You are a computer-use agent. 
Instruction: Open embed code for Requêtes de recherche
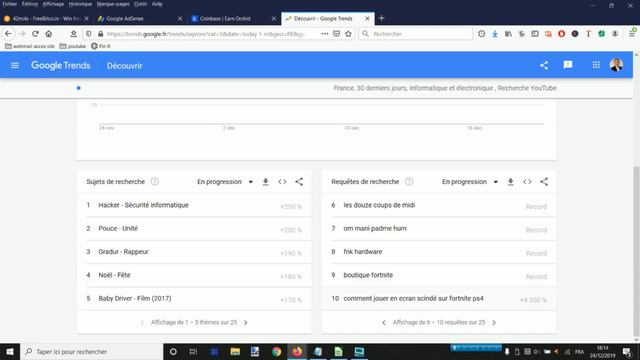tap(527, 182)
